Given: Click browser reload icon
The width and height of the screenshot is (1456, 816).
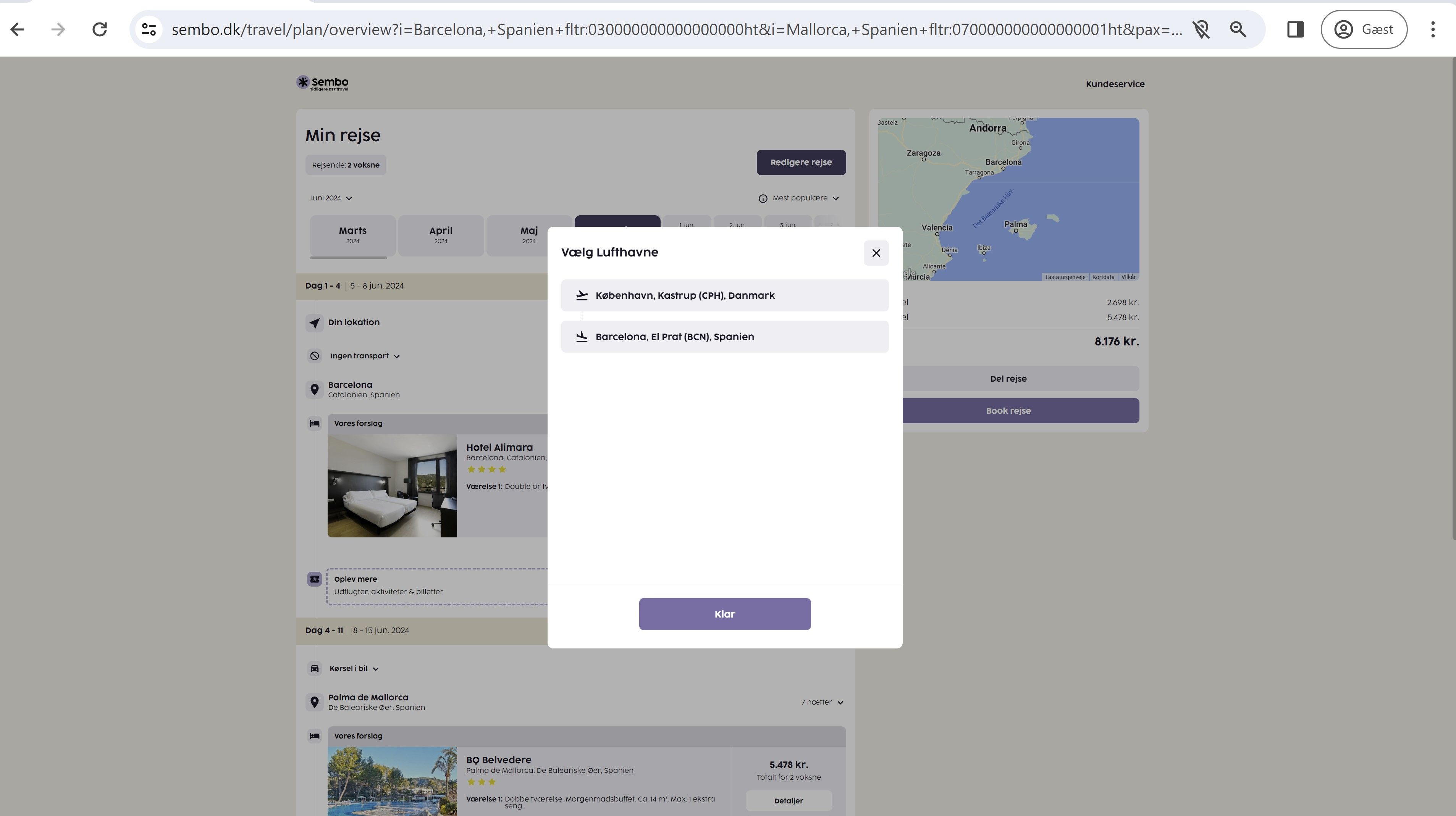Looking at the screenshot, I should pos(100,29).
